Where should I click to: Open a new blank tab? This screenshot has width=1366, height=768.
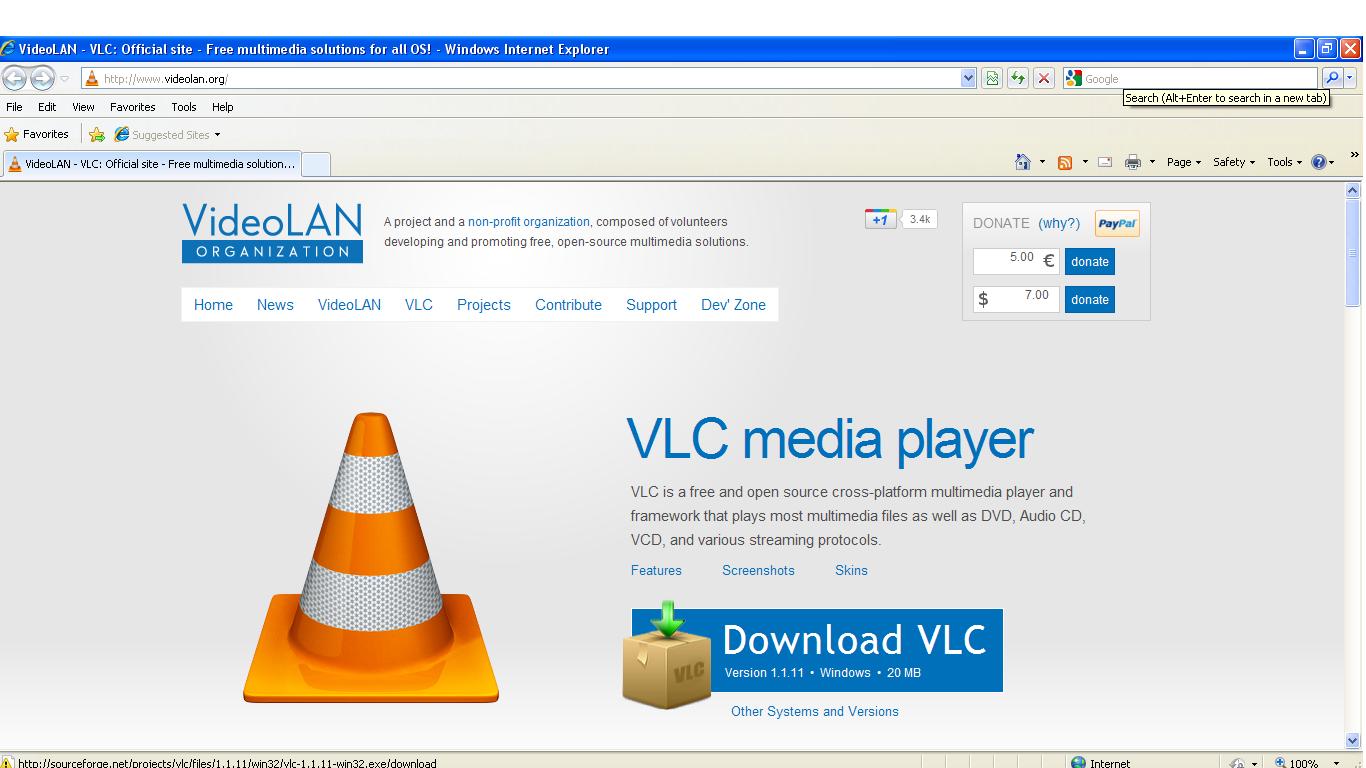click(315, 164)
